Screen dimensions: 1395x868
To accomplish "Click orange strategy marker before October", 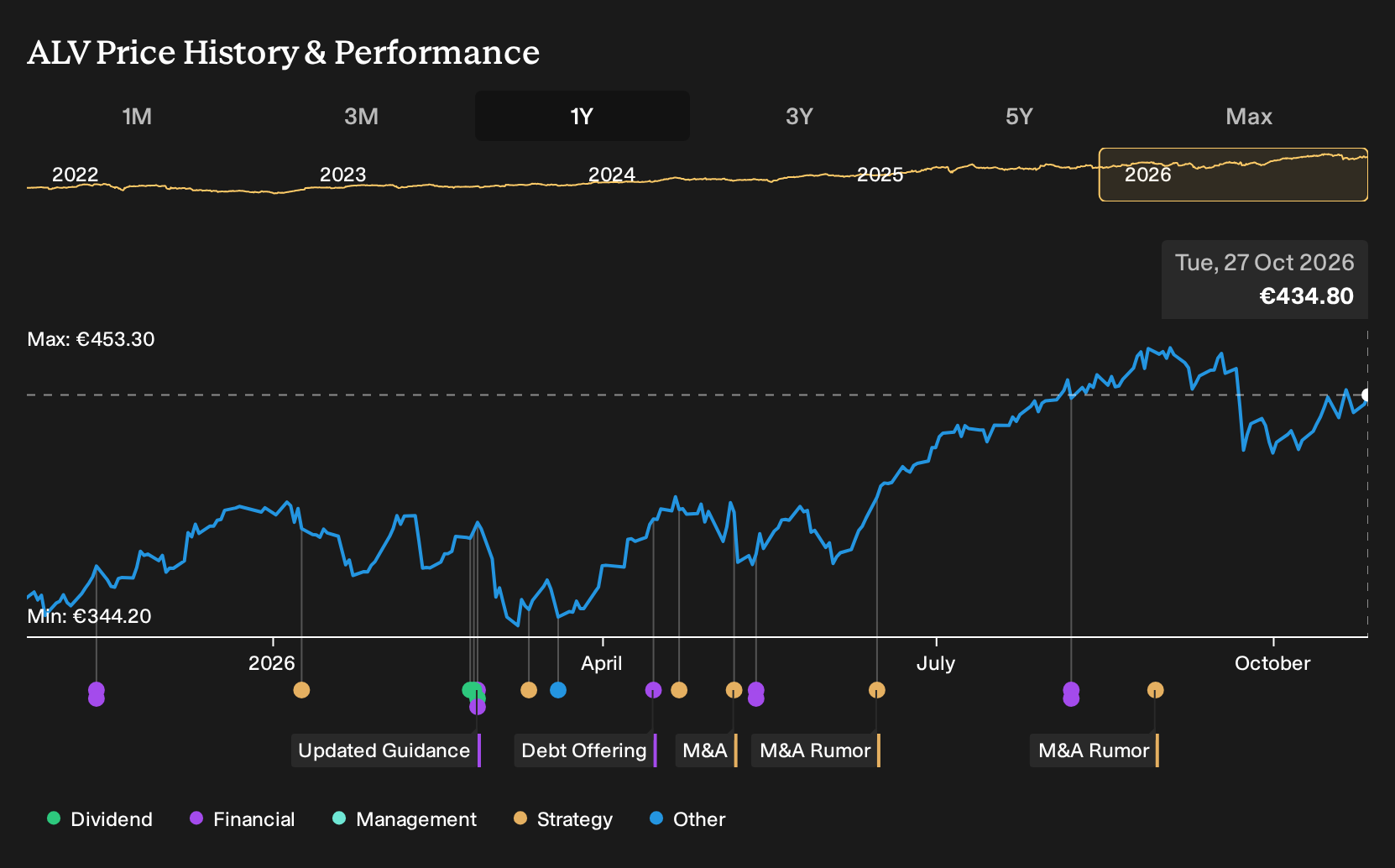I will (1156, 690).
